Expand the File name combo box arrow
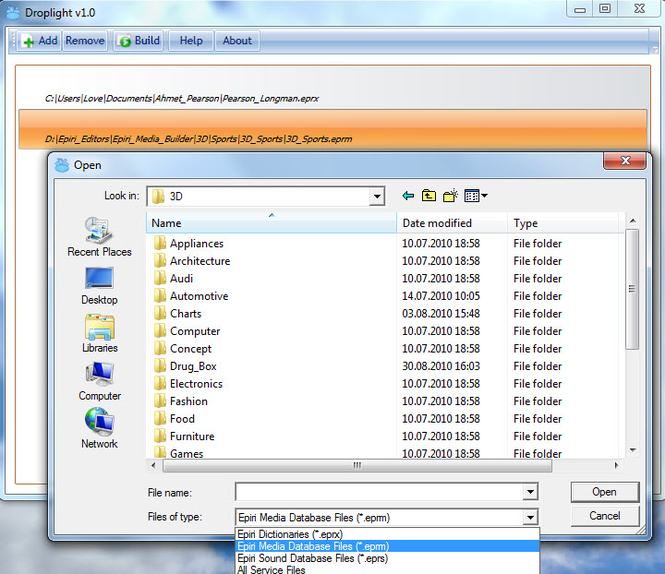 click(530, 492)
